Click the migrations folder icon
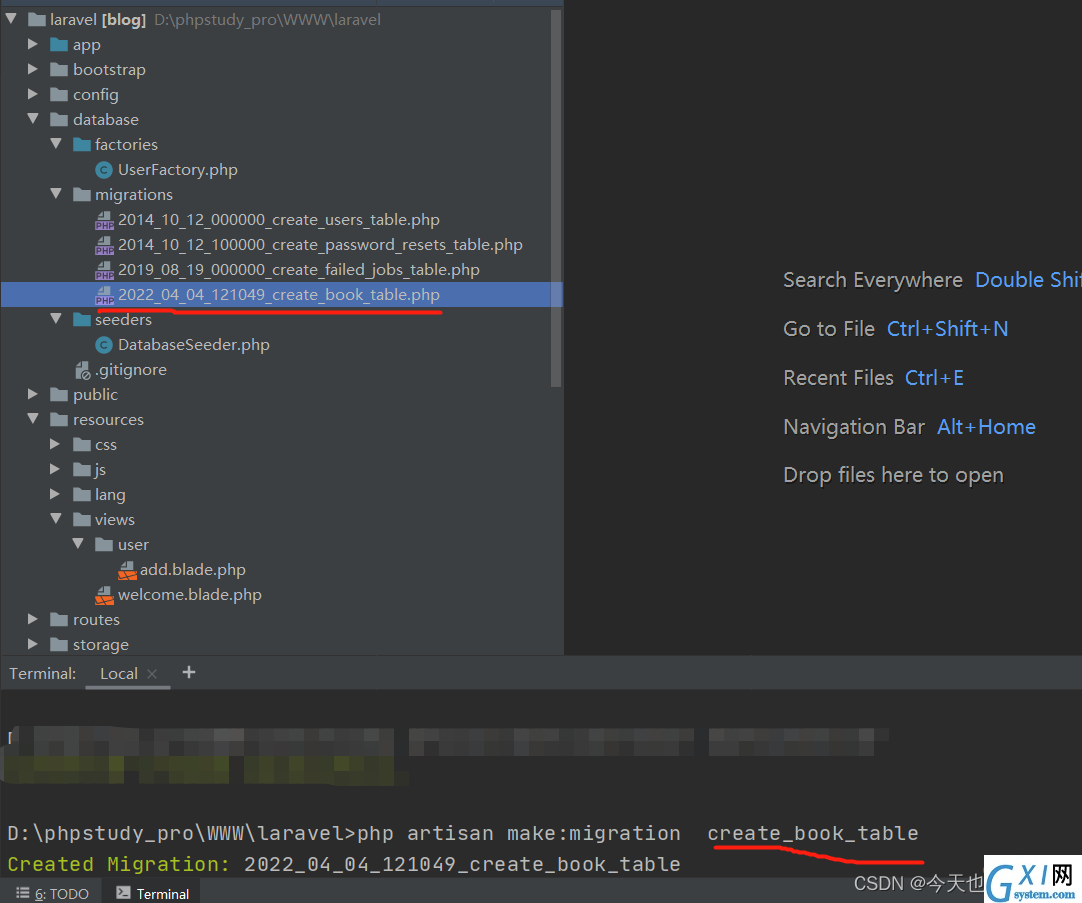The image size is (1082, 903). (x=81, y=195)
